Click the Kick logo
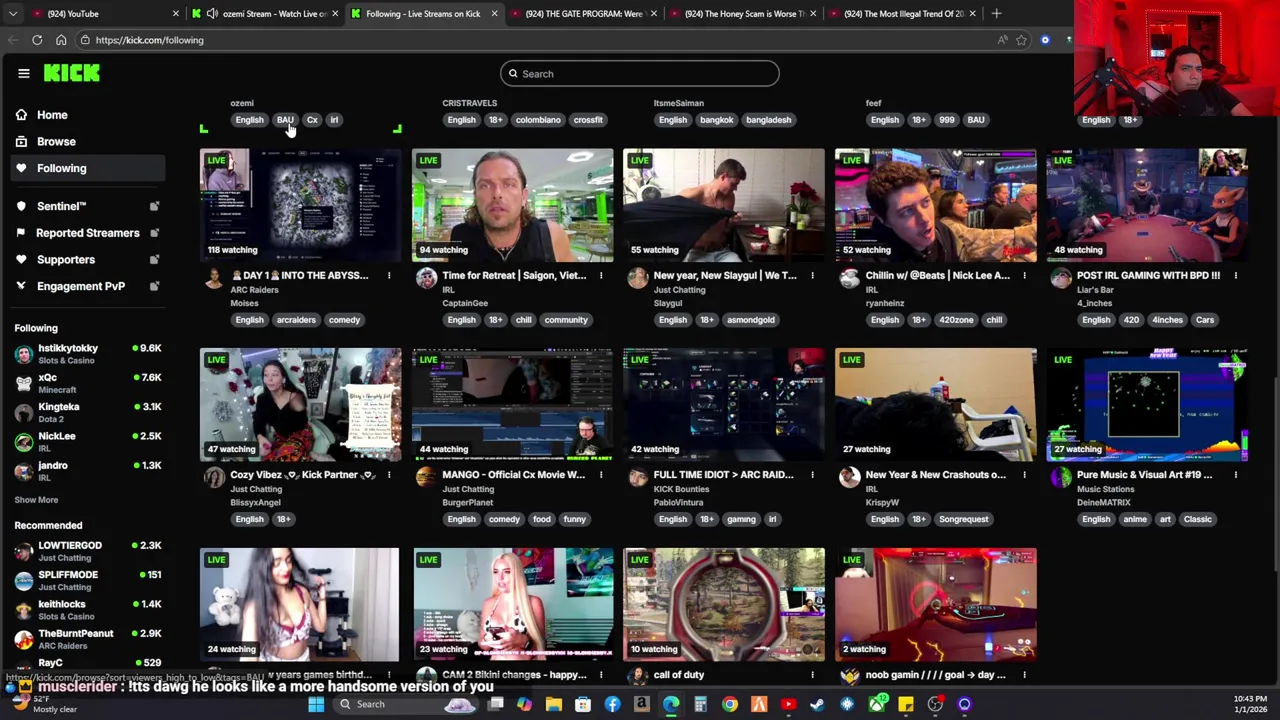This screenshot has width=1280, height=720. 71,73
